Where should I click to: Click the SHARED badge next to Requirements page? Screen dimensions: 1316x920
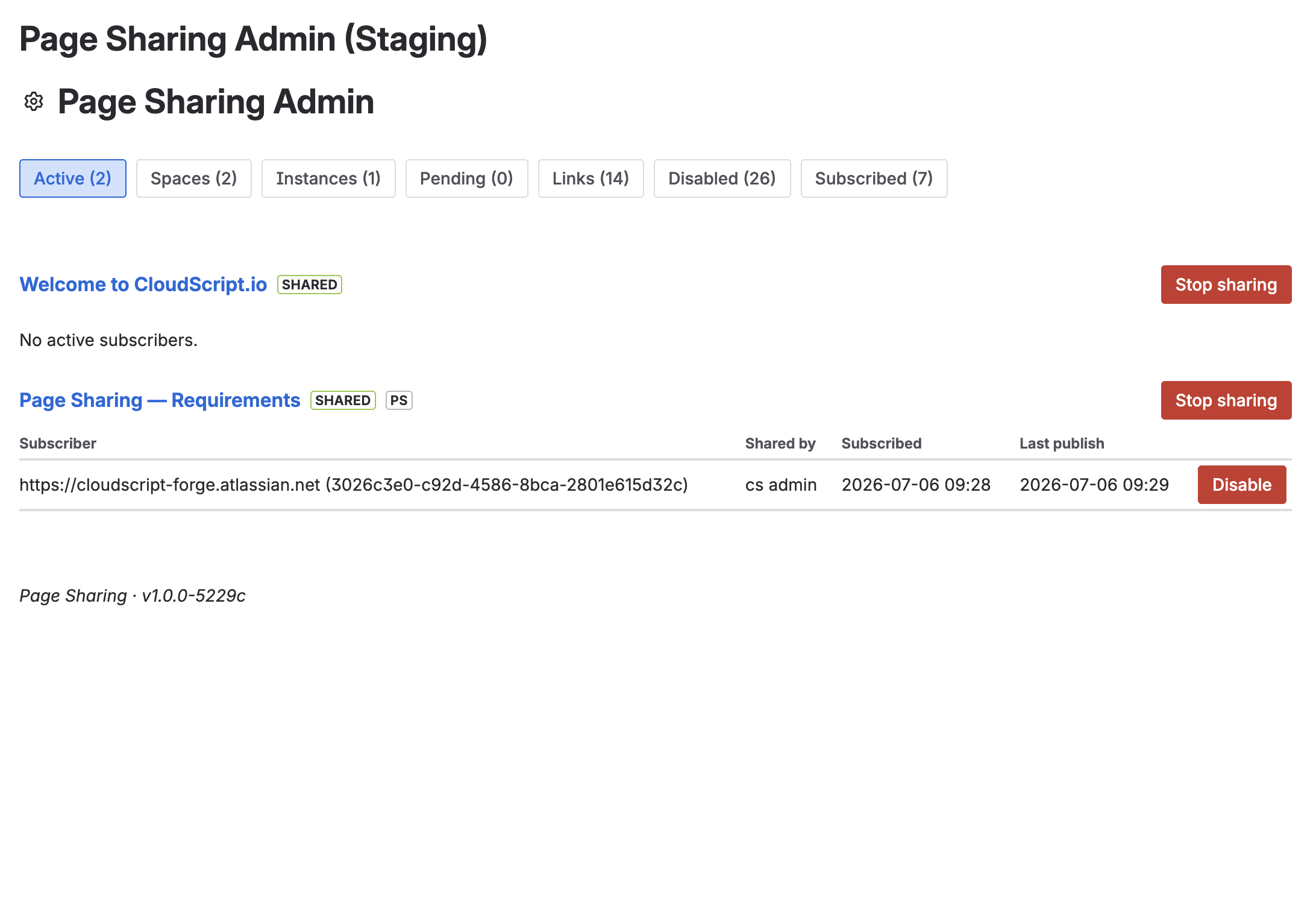click(343, 400)
